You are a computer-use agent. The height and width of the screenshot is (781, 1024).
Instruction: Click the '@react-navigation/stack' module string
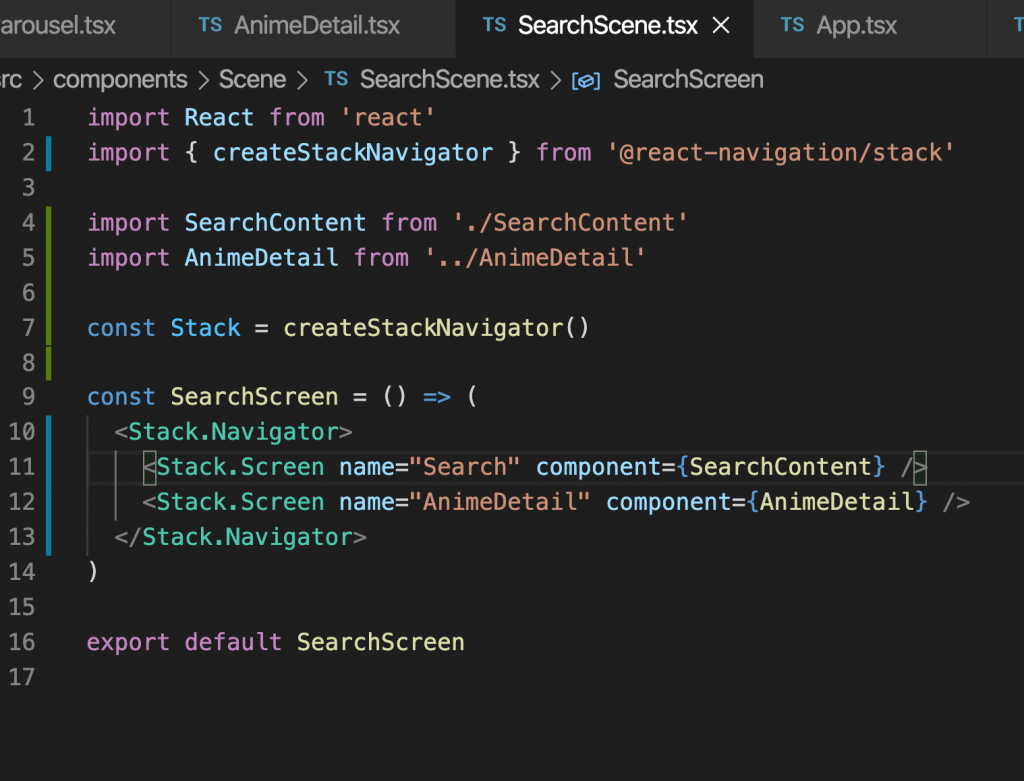[780, 153]
